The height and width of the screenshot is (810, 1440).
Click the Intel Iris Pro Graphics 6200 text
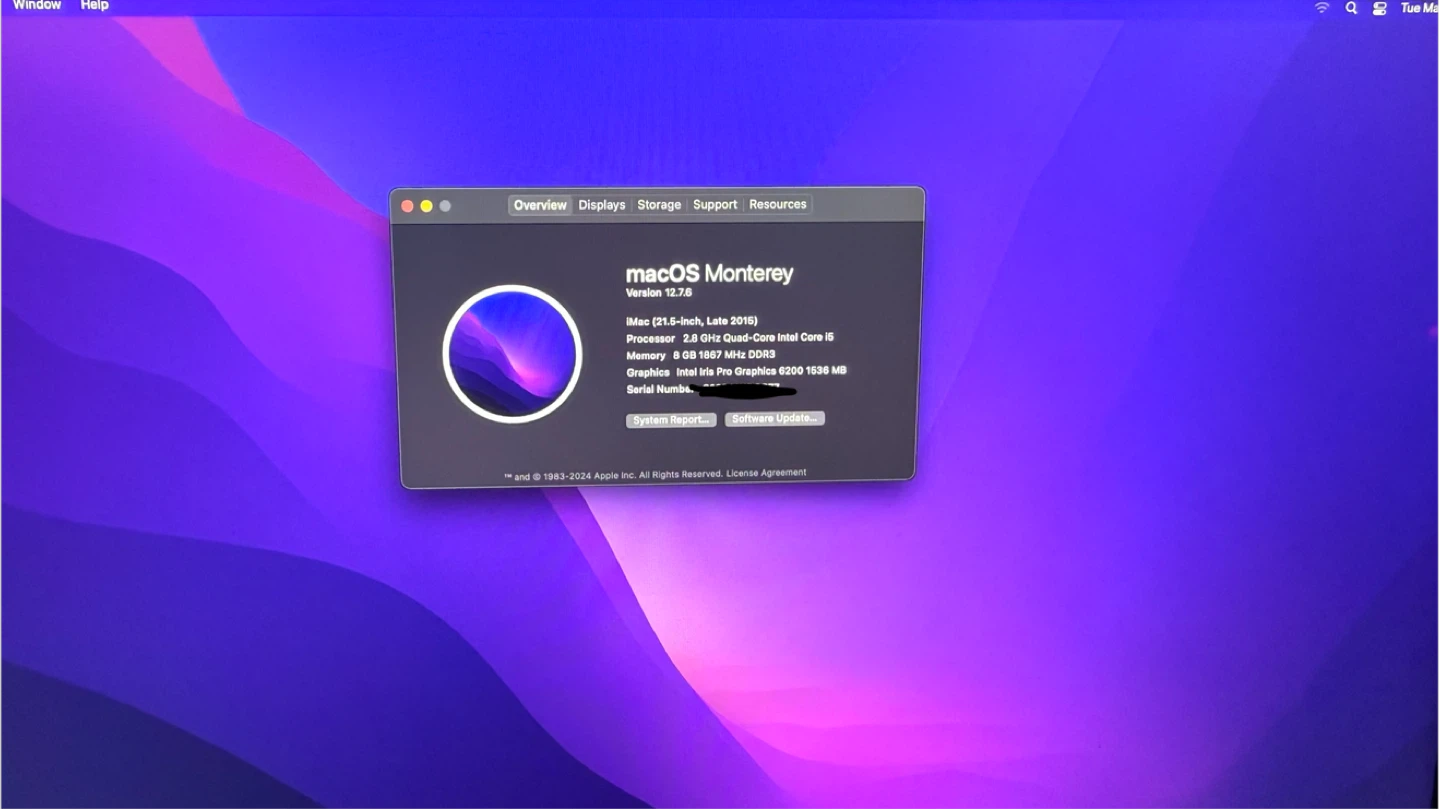761,371
